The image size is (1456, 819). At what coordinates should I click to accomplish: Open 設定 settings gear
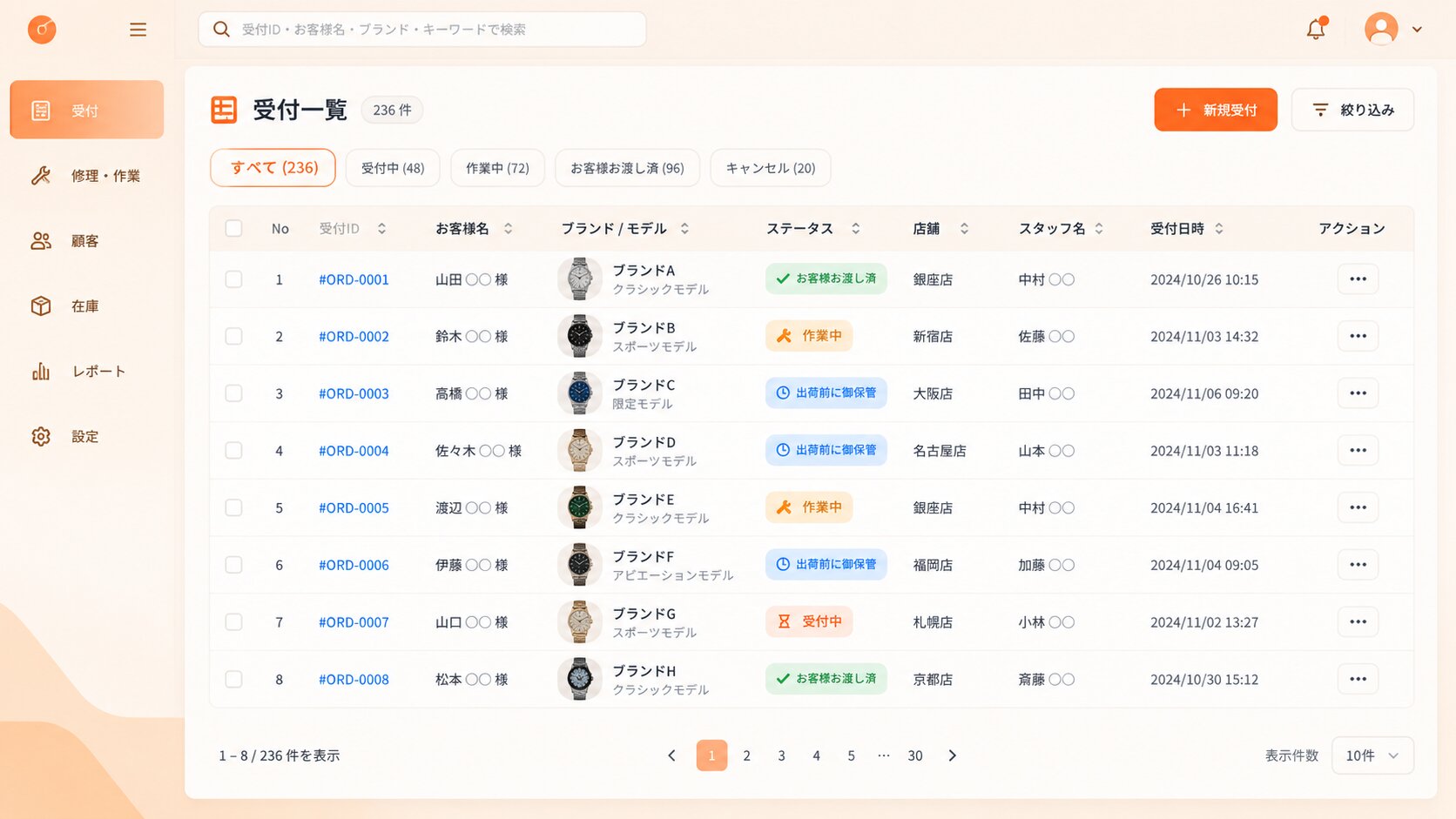[x=86, y=437]
